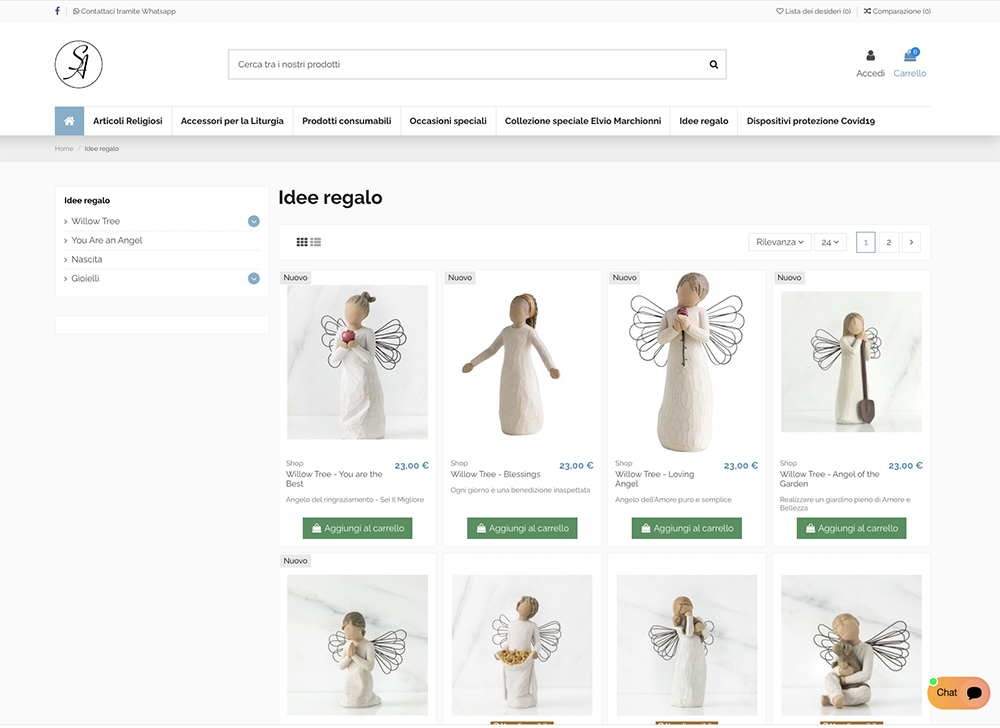Open the 24 items-per-page dropdown
1000x728 pixels.
coord(830,242)
